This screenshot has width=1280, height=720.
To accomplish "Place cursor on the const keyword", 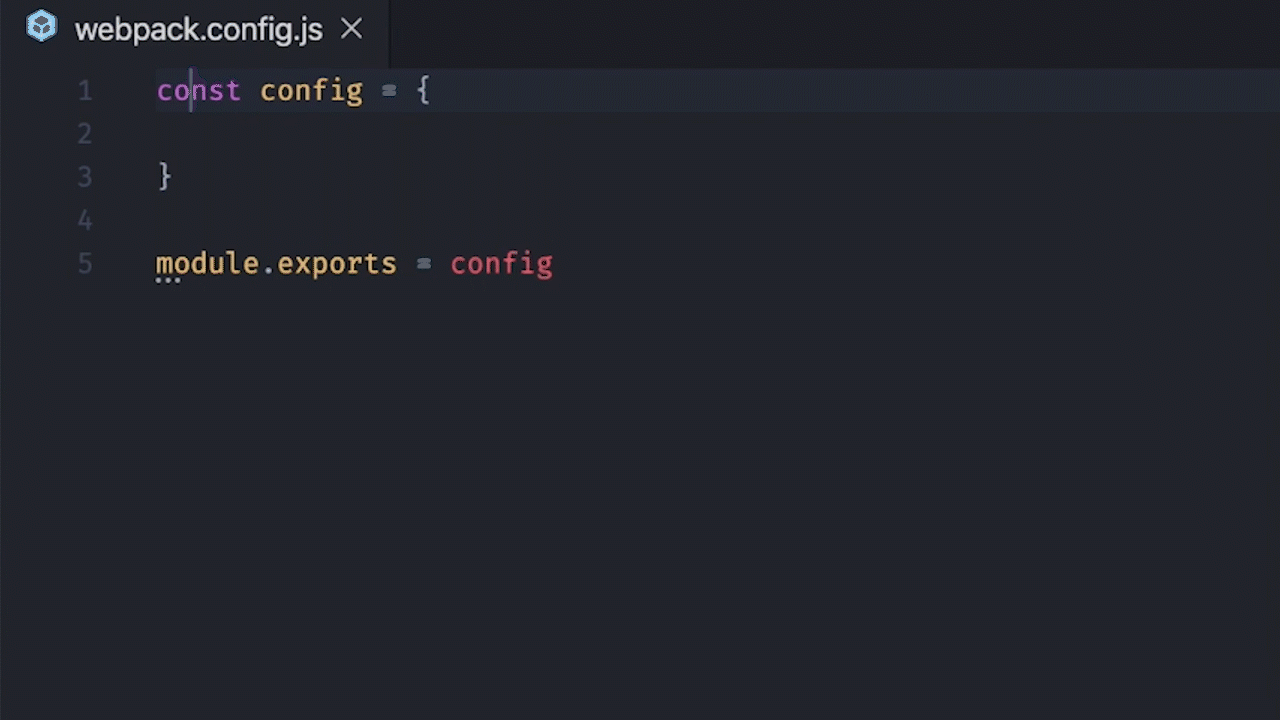I will coord(198,91).
